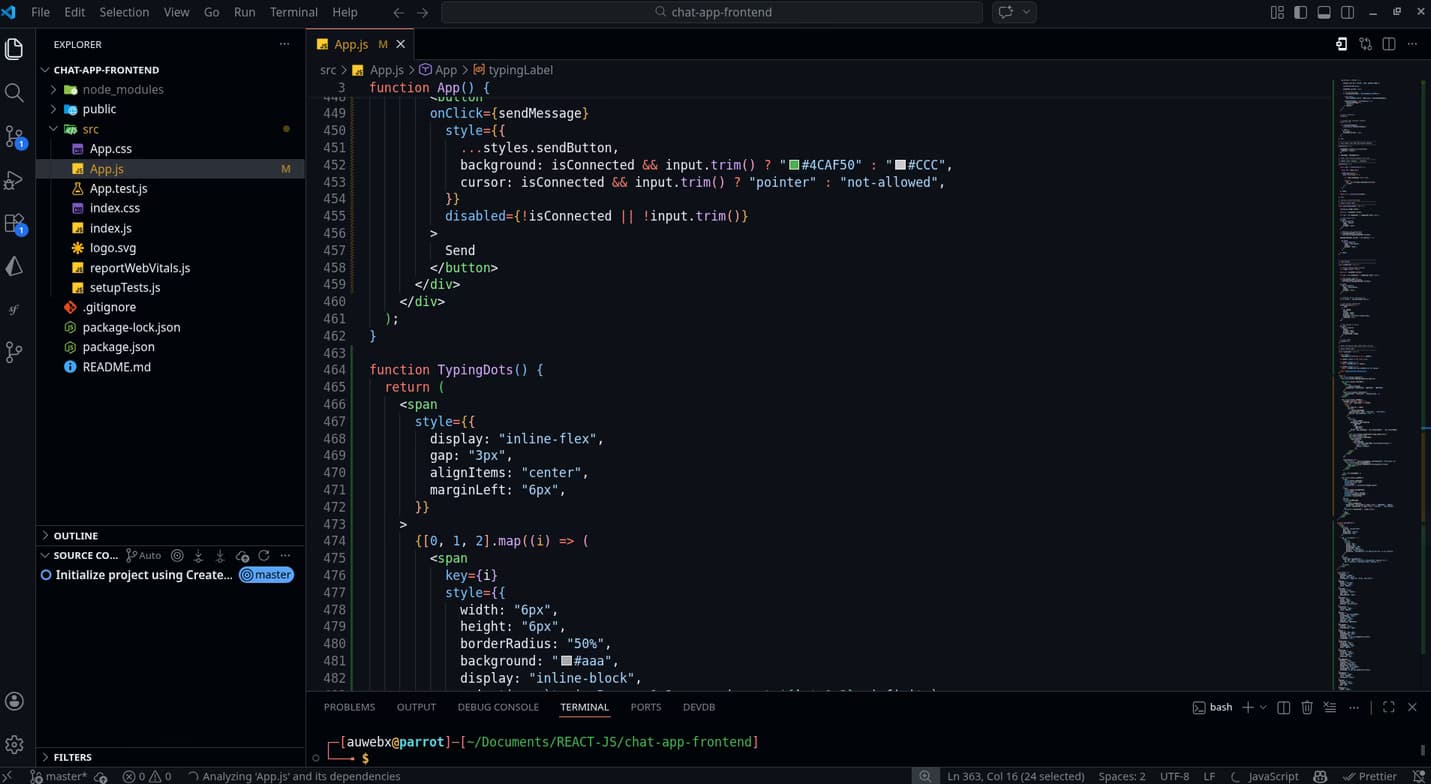The height and width of the screenshot is (784, 1431).
Task: Open the Terminal menu in menu bar
Action: click(x=293, y=12)
